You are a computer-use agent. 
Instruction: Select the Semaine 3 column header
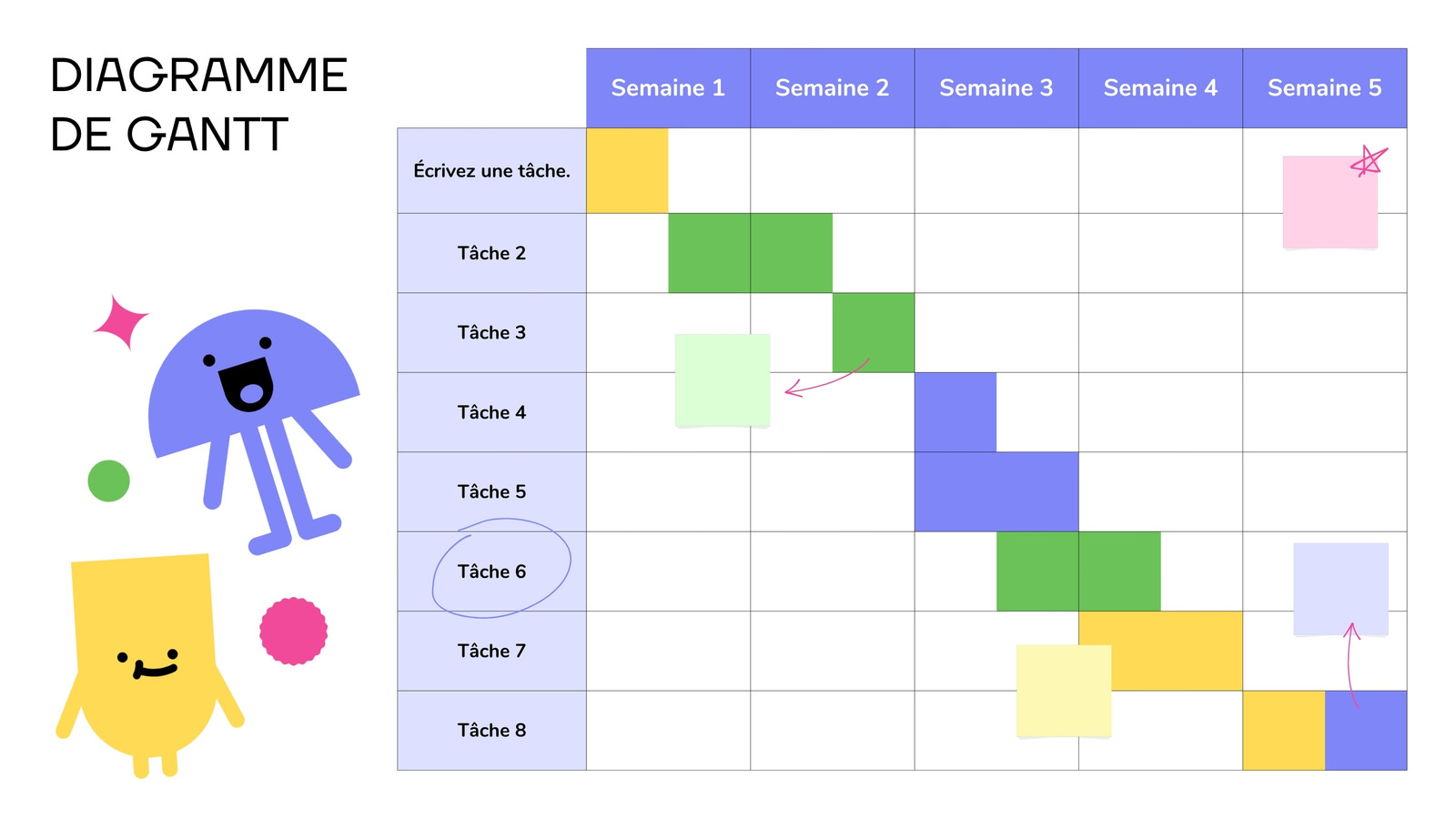pos(996,88)
